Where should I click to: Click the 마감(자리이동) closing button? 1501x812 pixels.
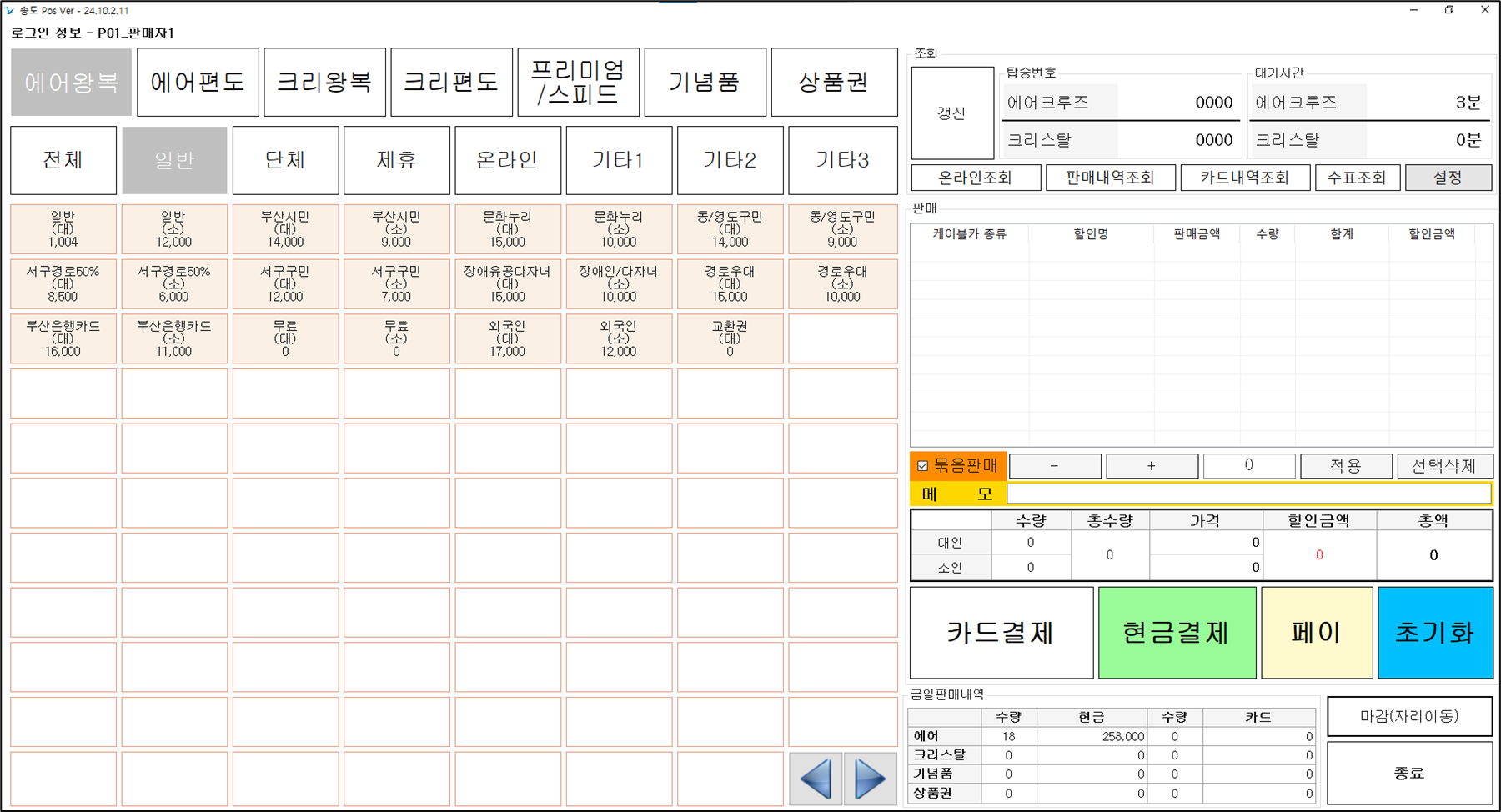(1408, 717)
